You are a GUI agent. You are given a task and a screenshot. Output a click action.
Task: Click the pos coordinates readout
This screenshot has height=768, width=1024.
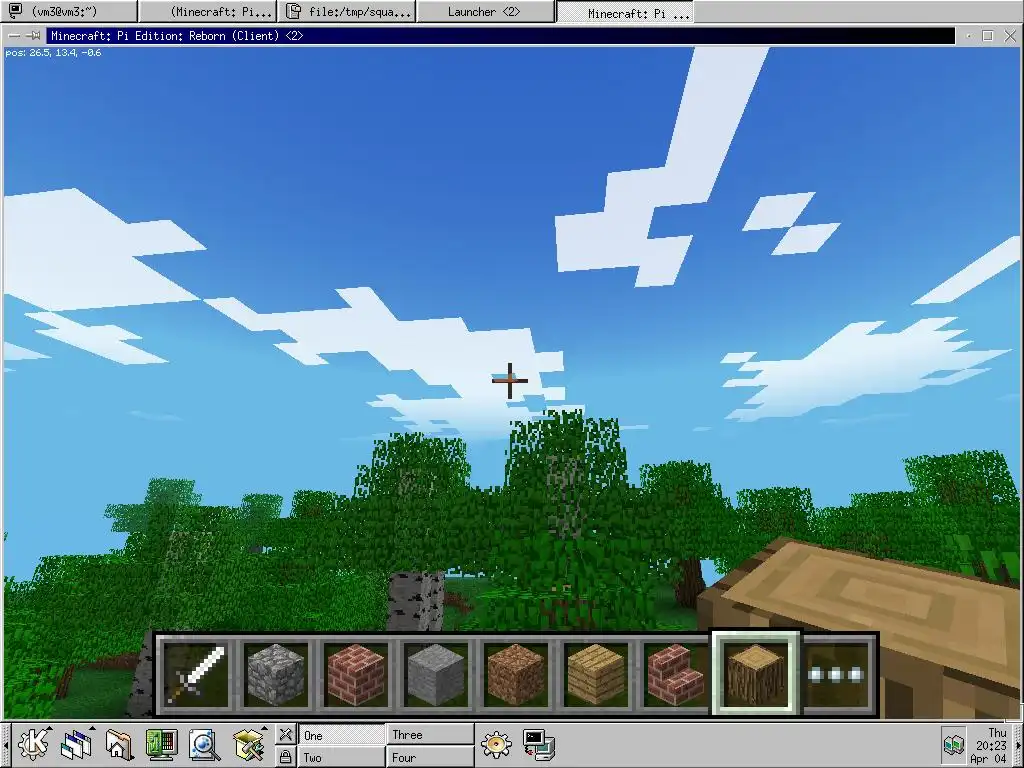click(x=54, y=53)
